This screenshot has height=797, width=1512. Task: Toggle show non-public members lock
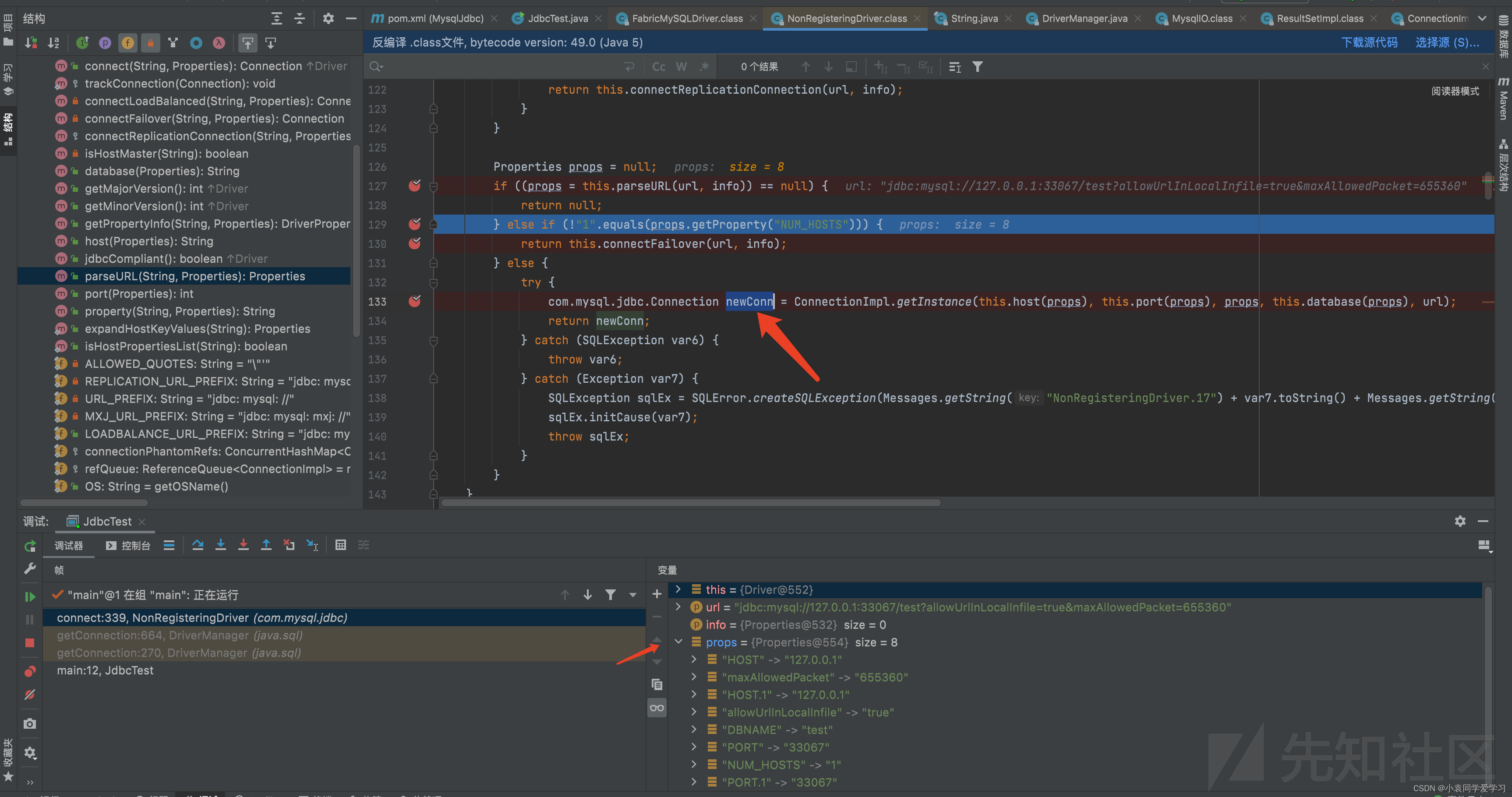point(150,43)
